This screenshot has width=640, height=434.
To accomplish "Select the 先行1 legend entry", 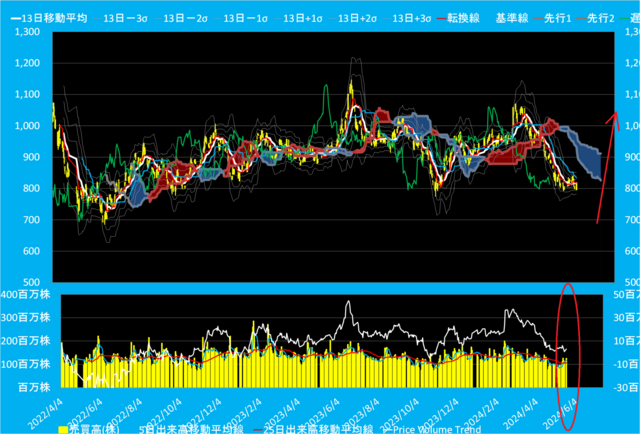I will coord(552,18).
